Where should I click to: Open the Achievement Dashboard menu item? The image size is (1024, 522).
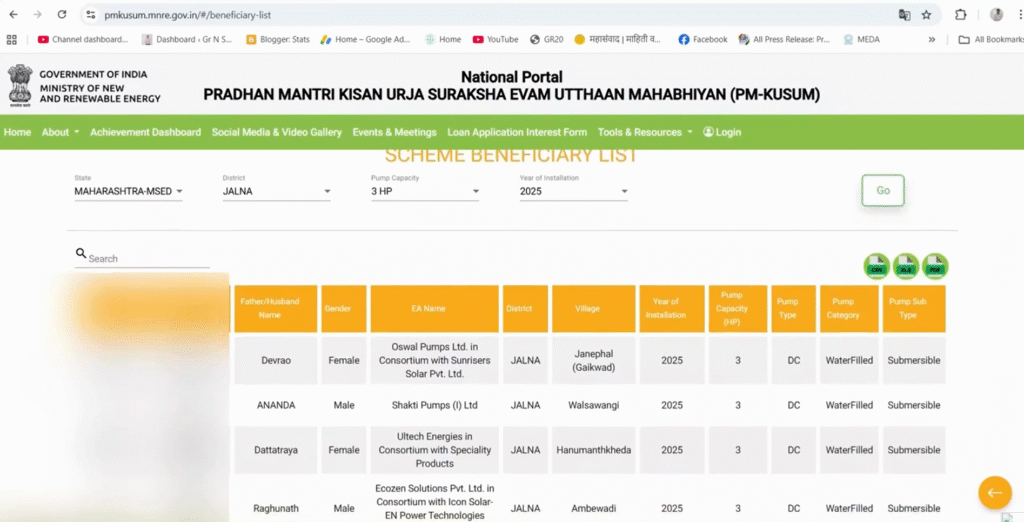click(145, 132)
